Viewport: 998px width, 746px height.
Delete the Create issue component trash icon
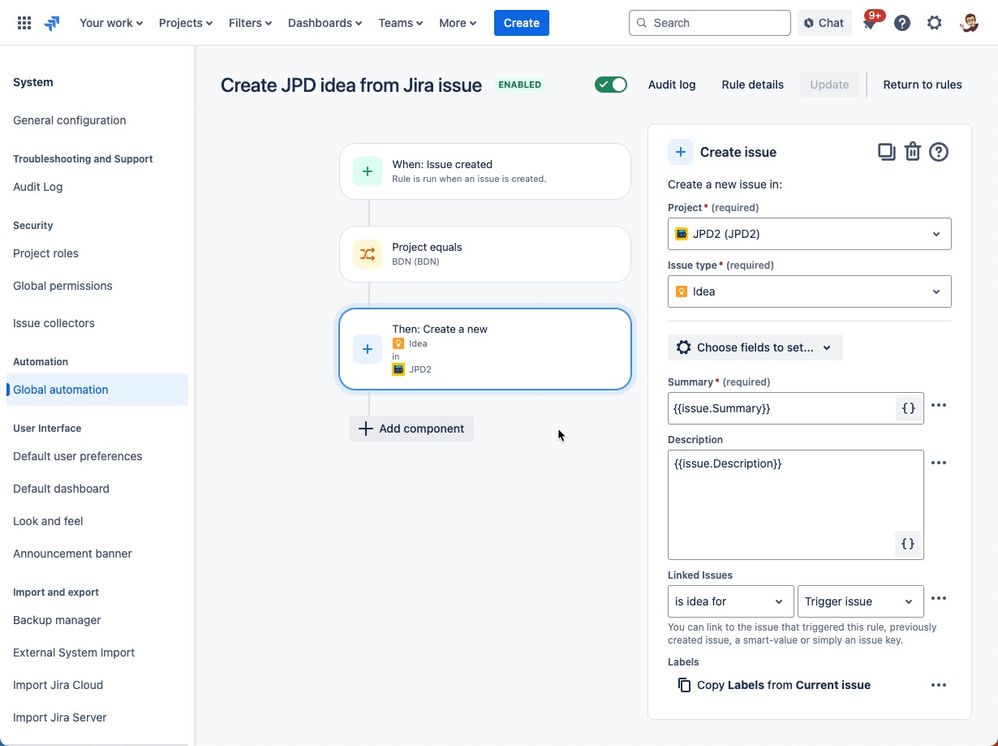[913, 151]
